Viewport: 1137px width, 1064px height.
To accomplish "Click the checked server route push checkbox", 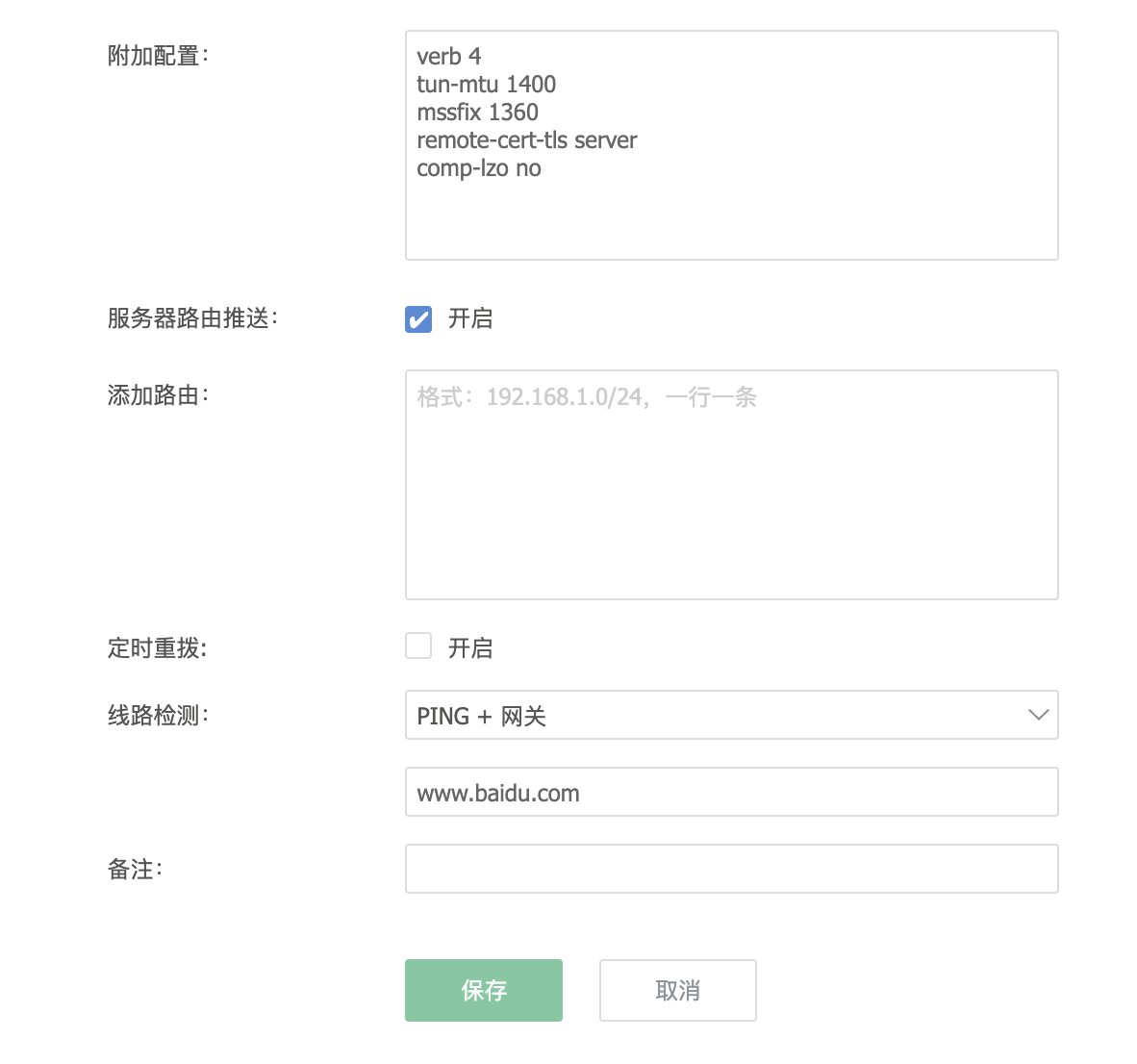I will tap(418, 318).
